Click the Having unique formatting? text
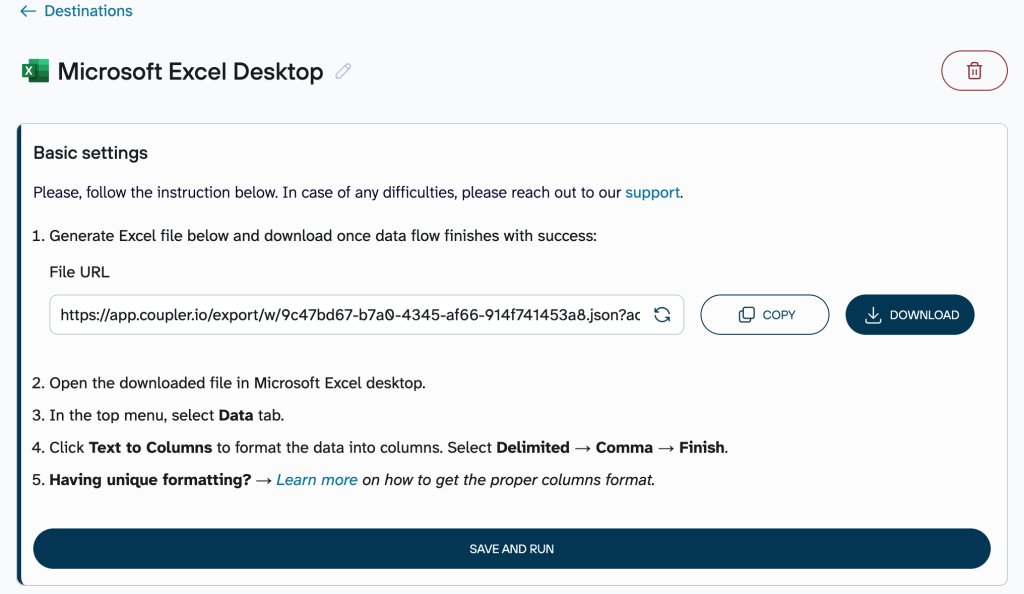This screenshot has height=594, width=1024. tap(150, 480)
